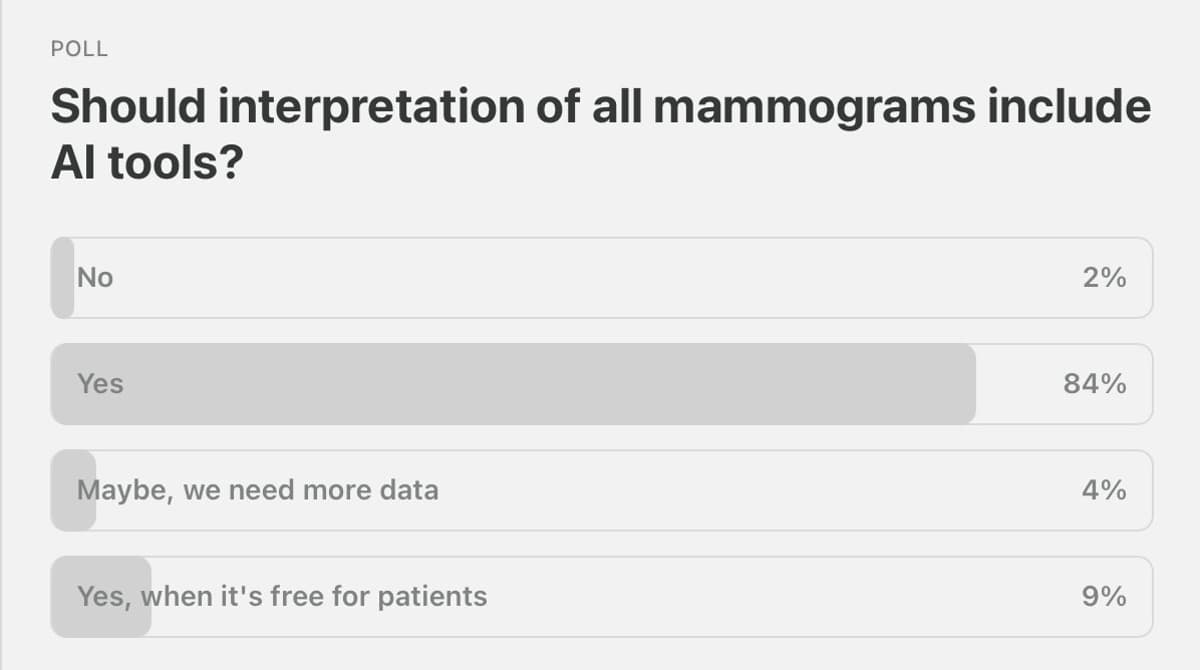
Task: Click the "Maybe, we need more data" row
Action: pos(600,489)
